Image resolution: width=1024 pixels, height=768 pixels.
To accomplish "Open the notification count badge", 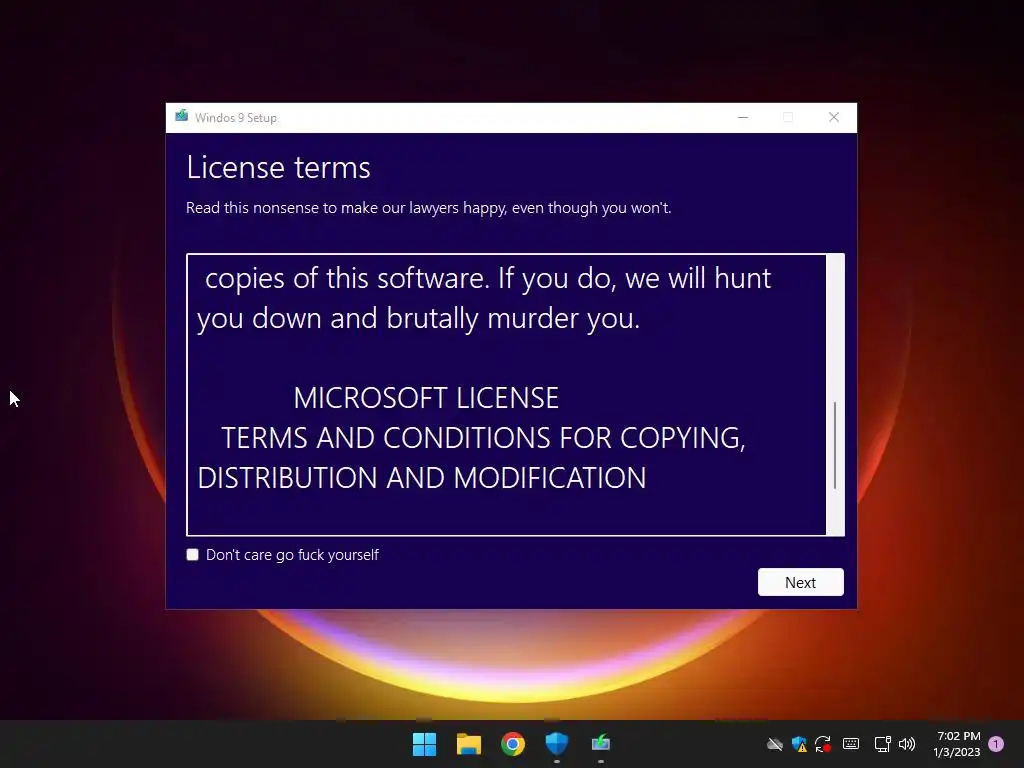I will [996, 744].
